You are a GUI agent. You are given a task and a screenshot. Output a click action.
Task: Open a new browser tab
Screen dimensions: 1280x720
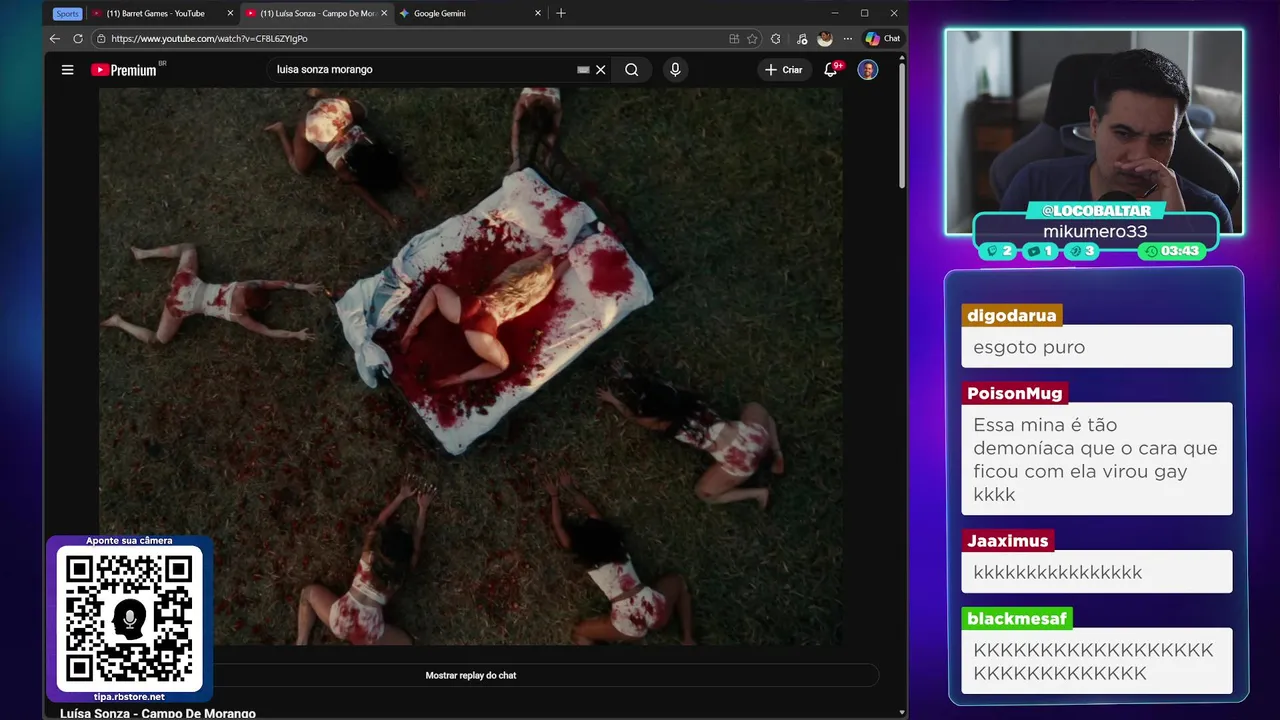pyautogui.click(x=561, y=13)
